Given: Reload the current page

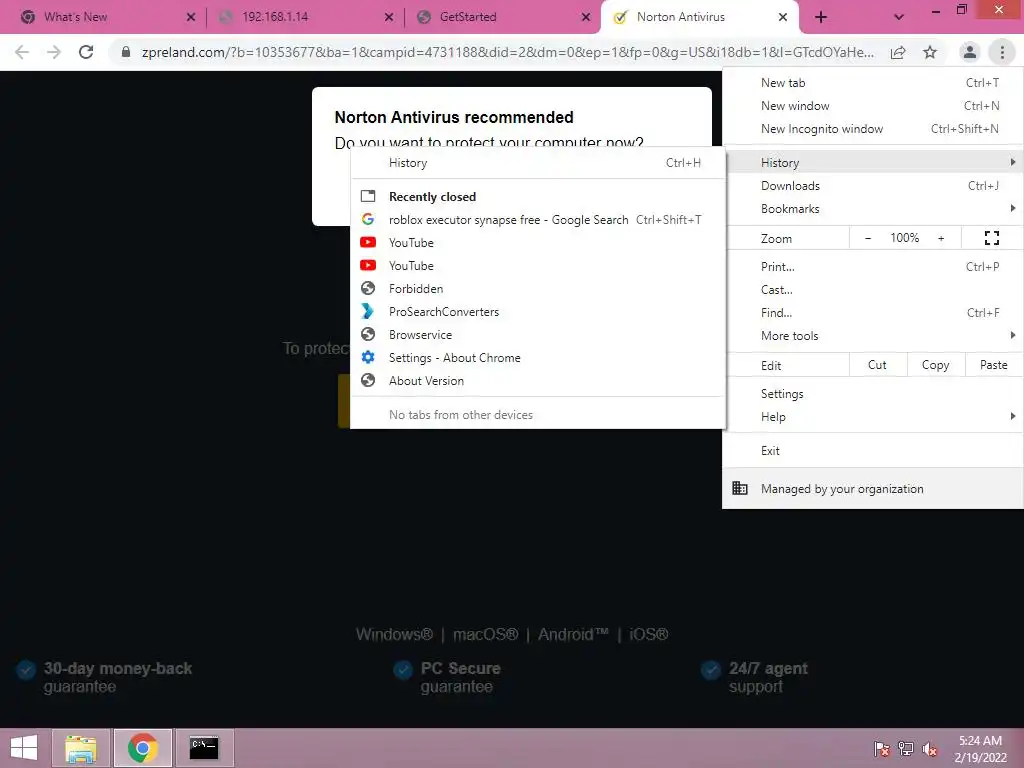Looking at the screenshot, I should tap(86, 52).
